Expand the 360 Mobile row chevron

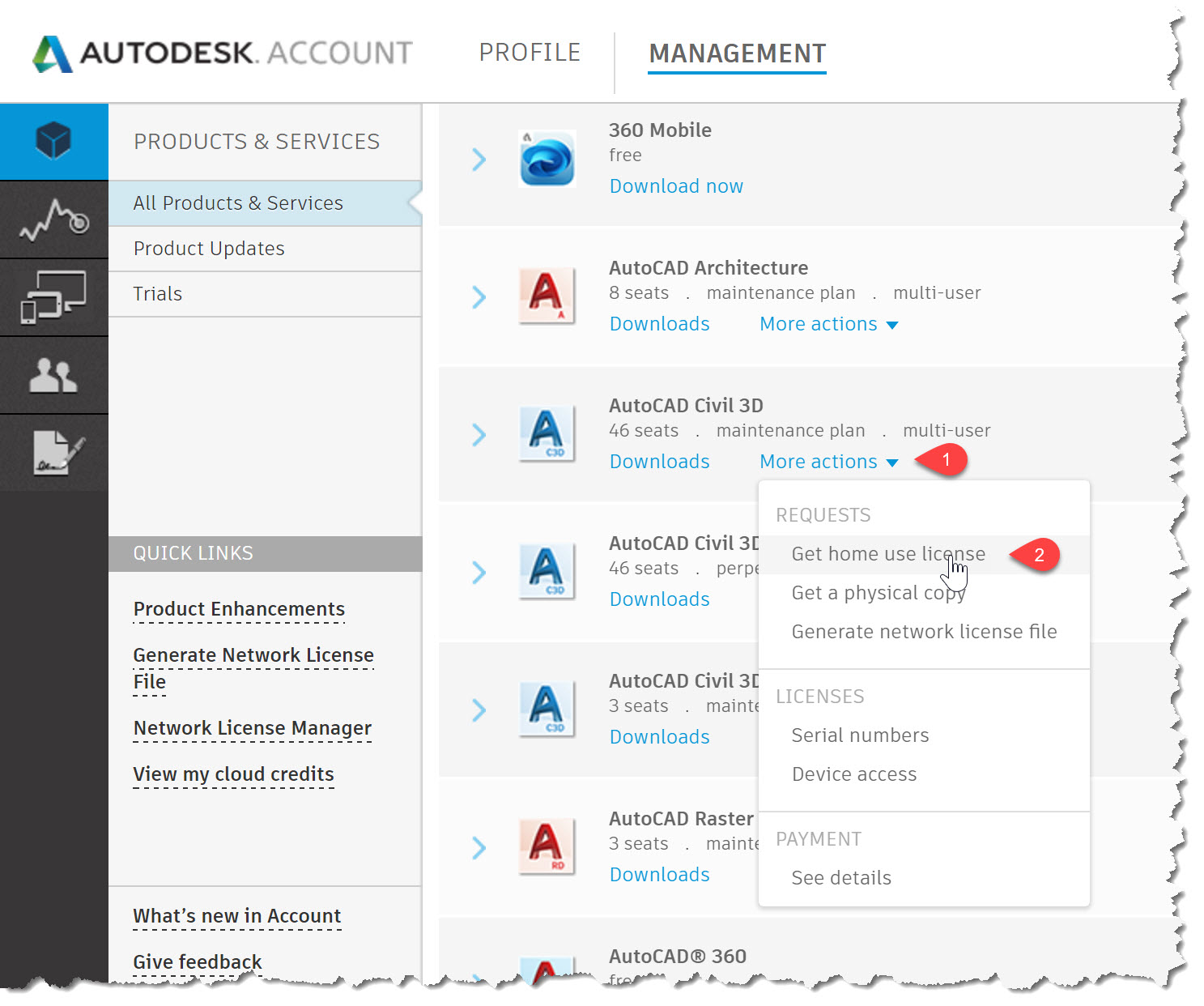[x=479, y=160]
